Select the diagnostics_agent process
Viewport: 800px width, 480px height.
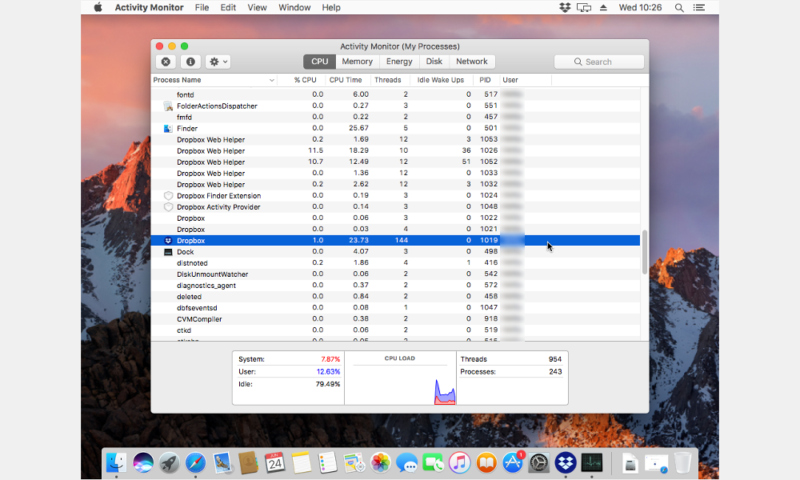tap(395, 285)
